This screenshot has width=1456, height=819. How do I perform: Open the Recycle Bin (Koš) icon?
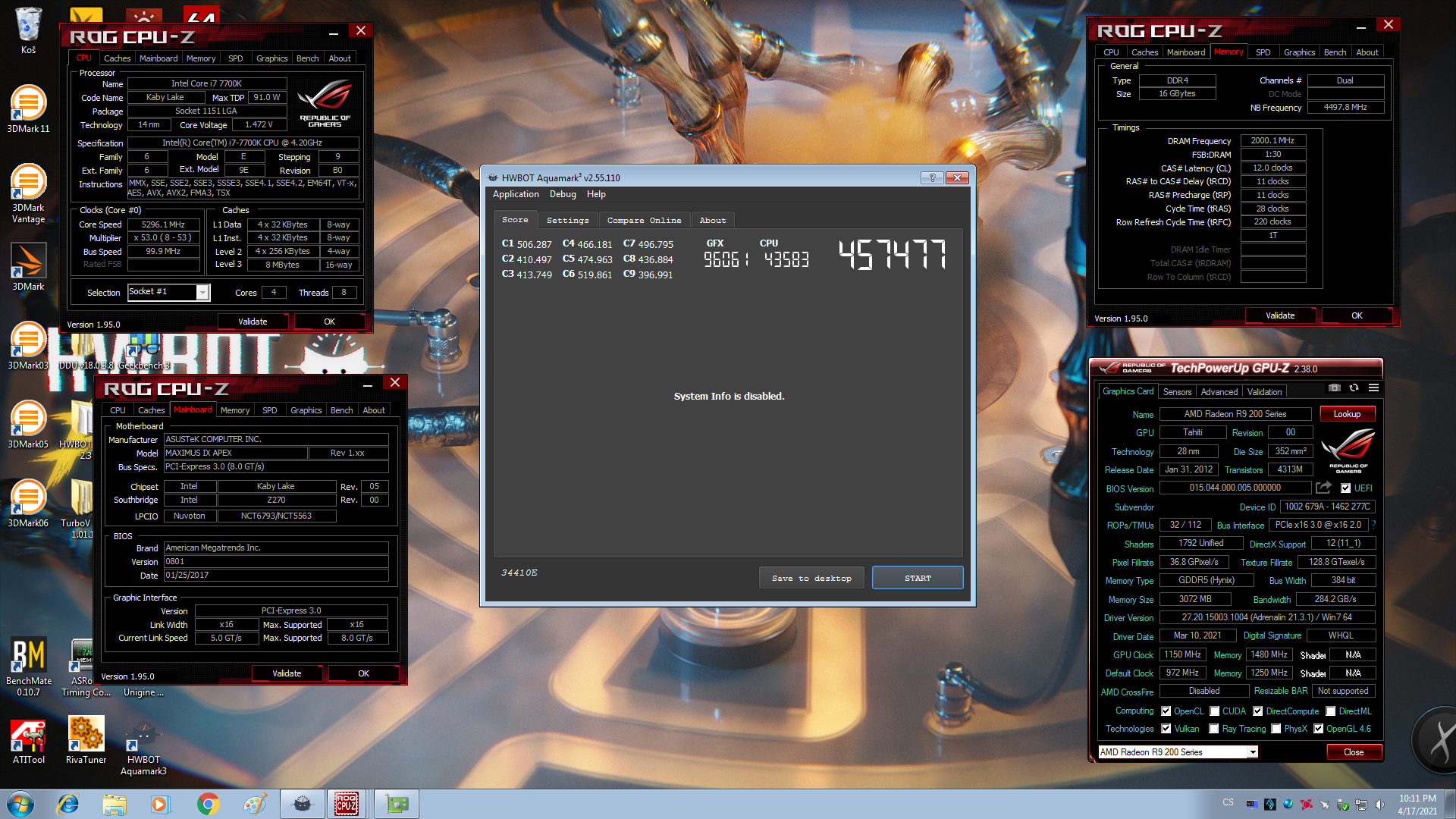pos(28,30)
